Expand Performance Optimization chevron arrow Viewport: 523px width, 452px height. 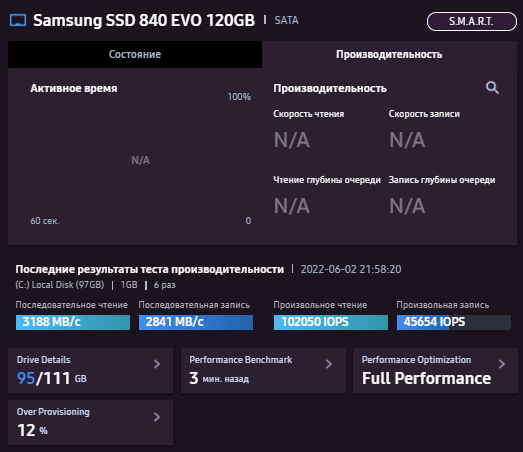(x=502, y=364)
